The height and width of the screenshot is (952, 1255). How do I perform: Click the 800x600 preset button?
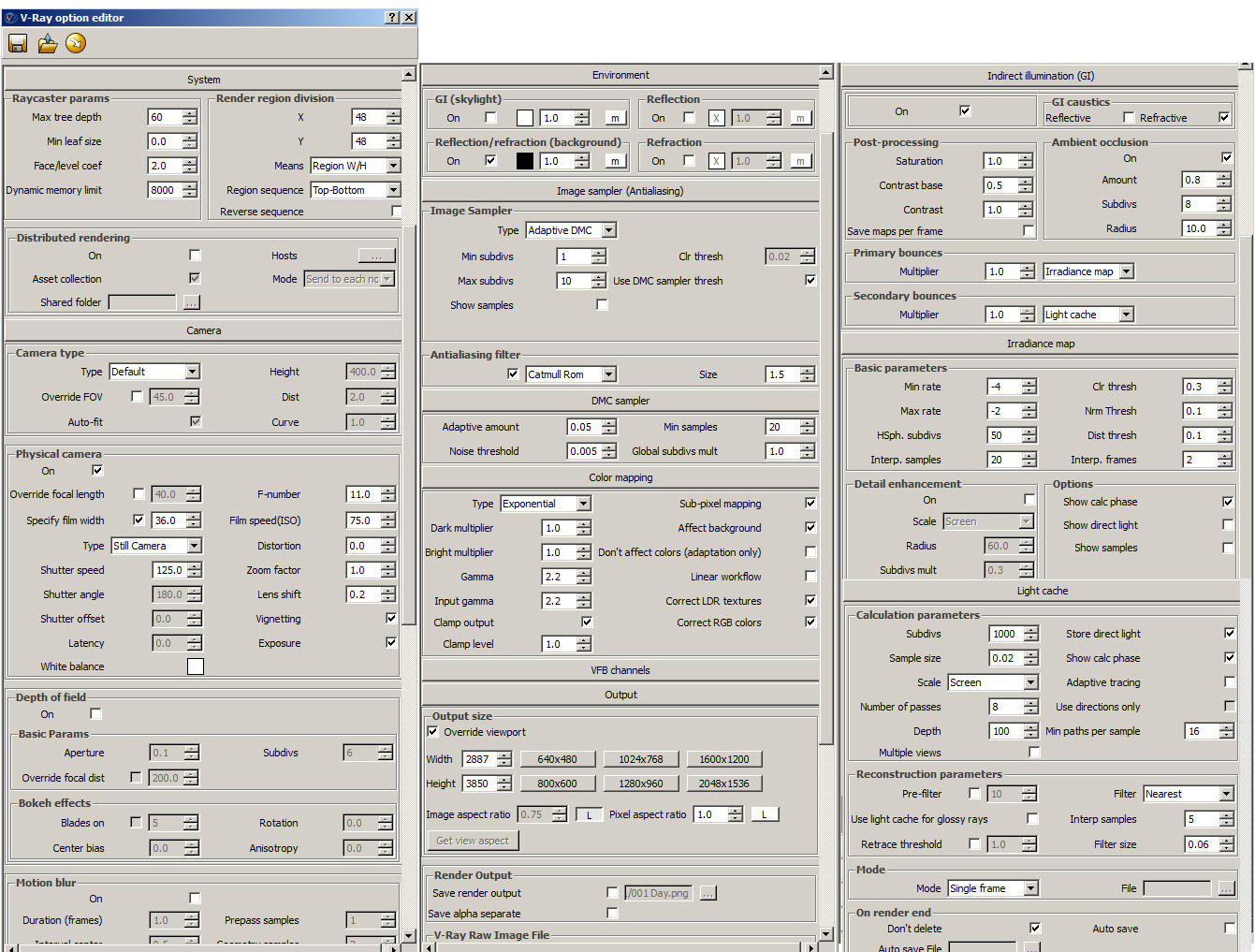coord(557,784)
